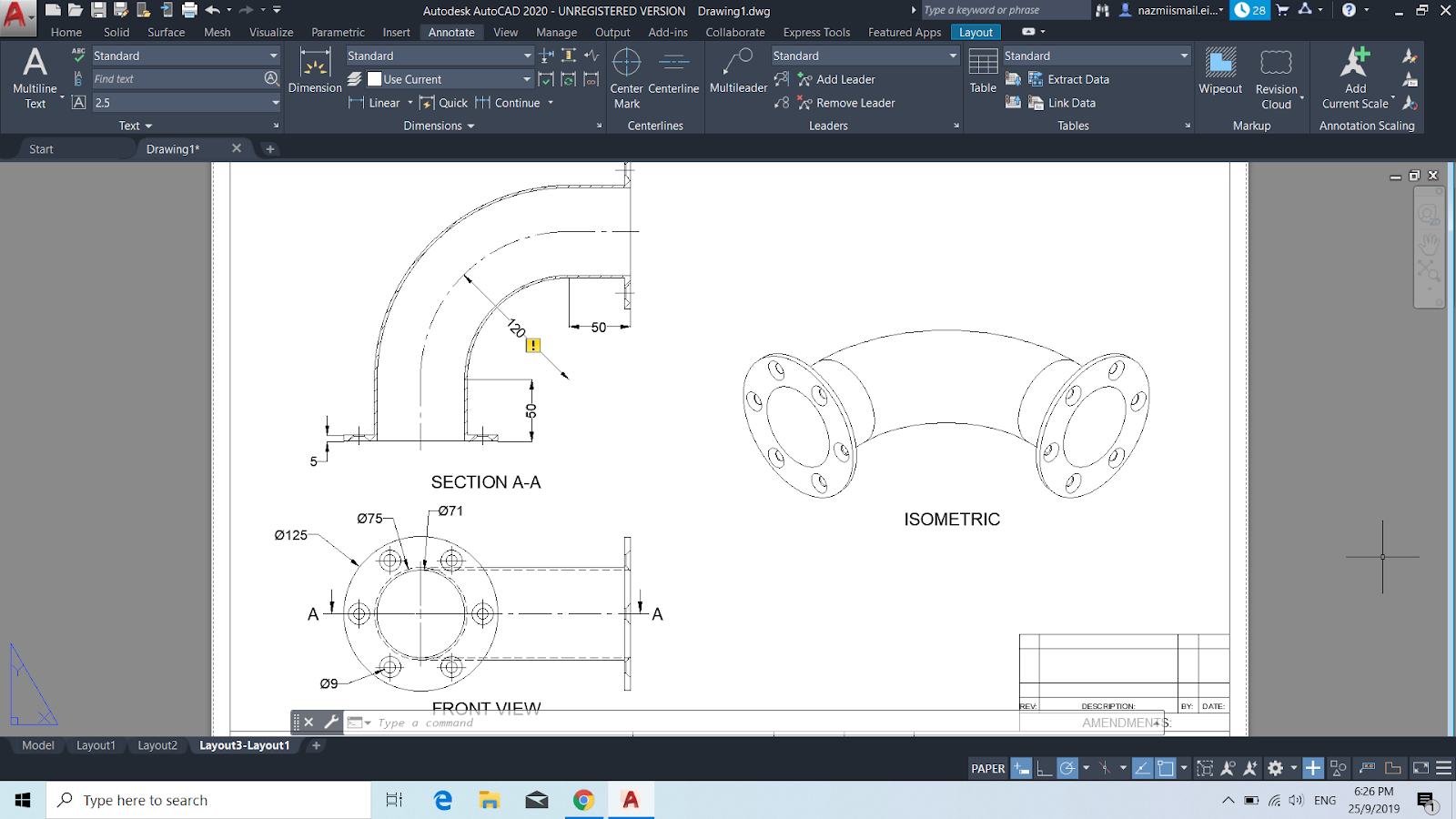This screenshot has width=1456, height=819.
Task: Switch to the Insert ribbon tab
Action: click(x=396, y=32)
